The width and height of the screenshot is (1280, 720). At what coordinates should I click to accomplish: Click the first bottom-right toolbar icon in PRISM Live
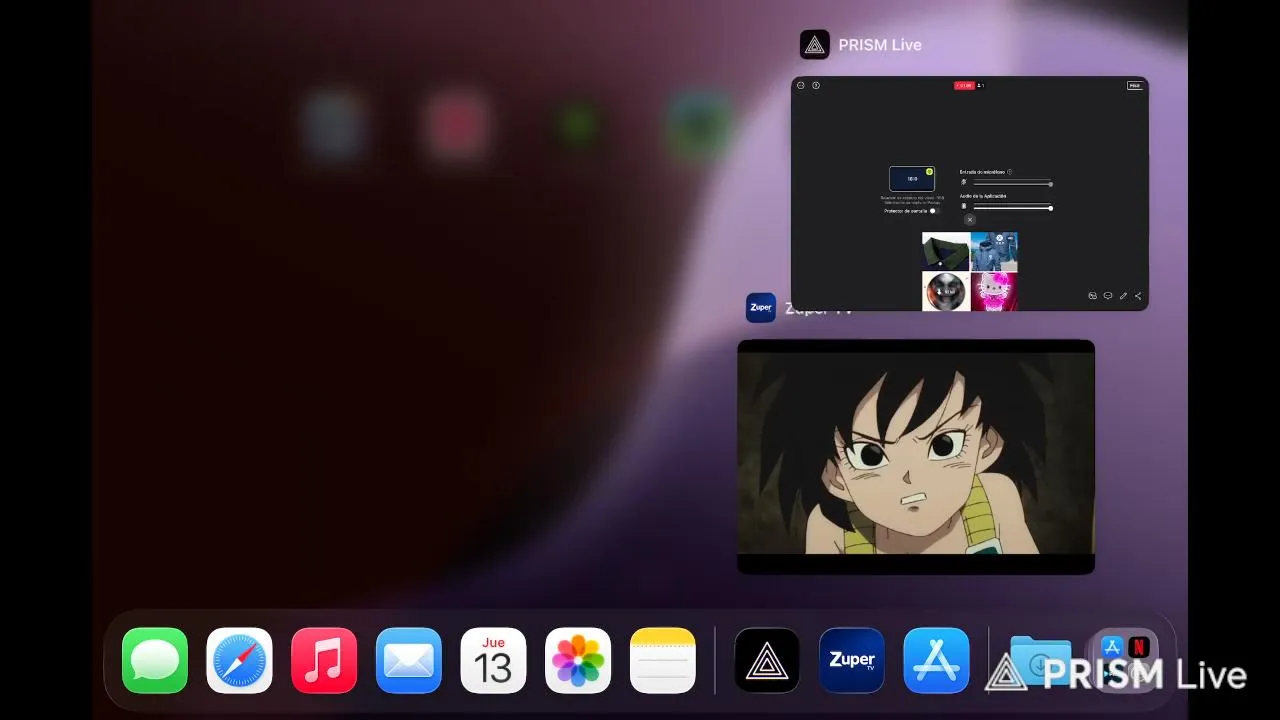[x=1093, y=296]
